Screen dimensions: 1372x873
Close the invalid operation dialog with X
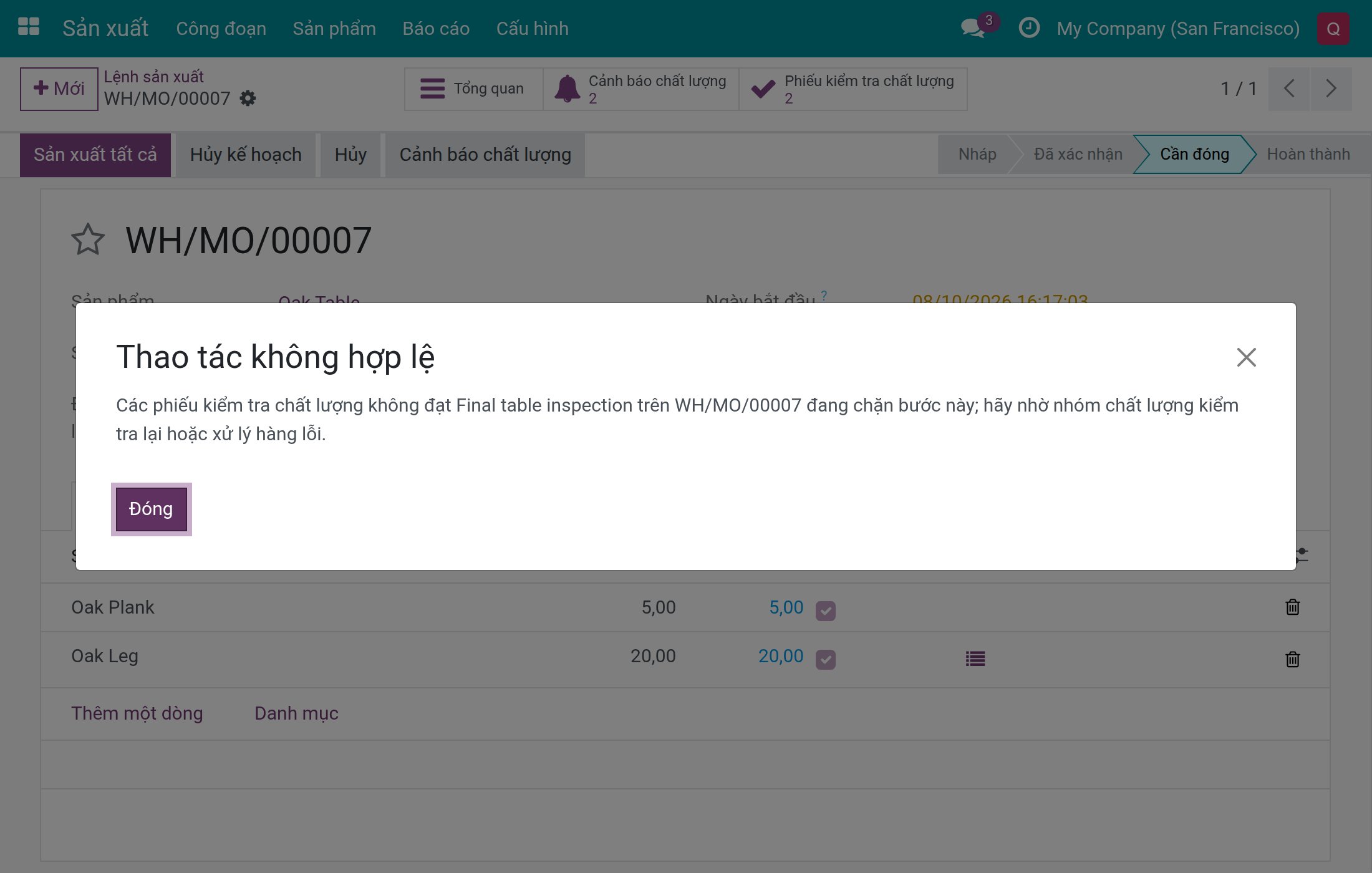click(1246, 357)
